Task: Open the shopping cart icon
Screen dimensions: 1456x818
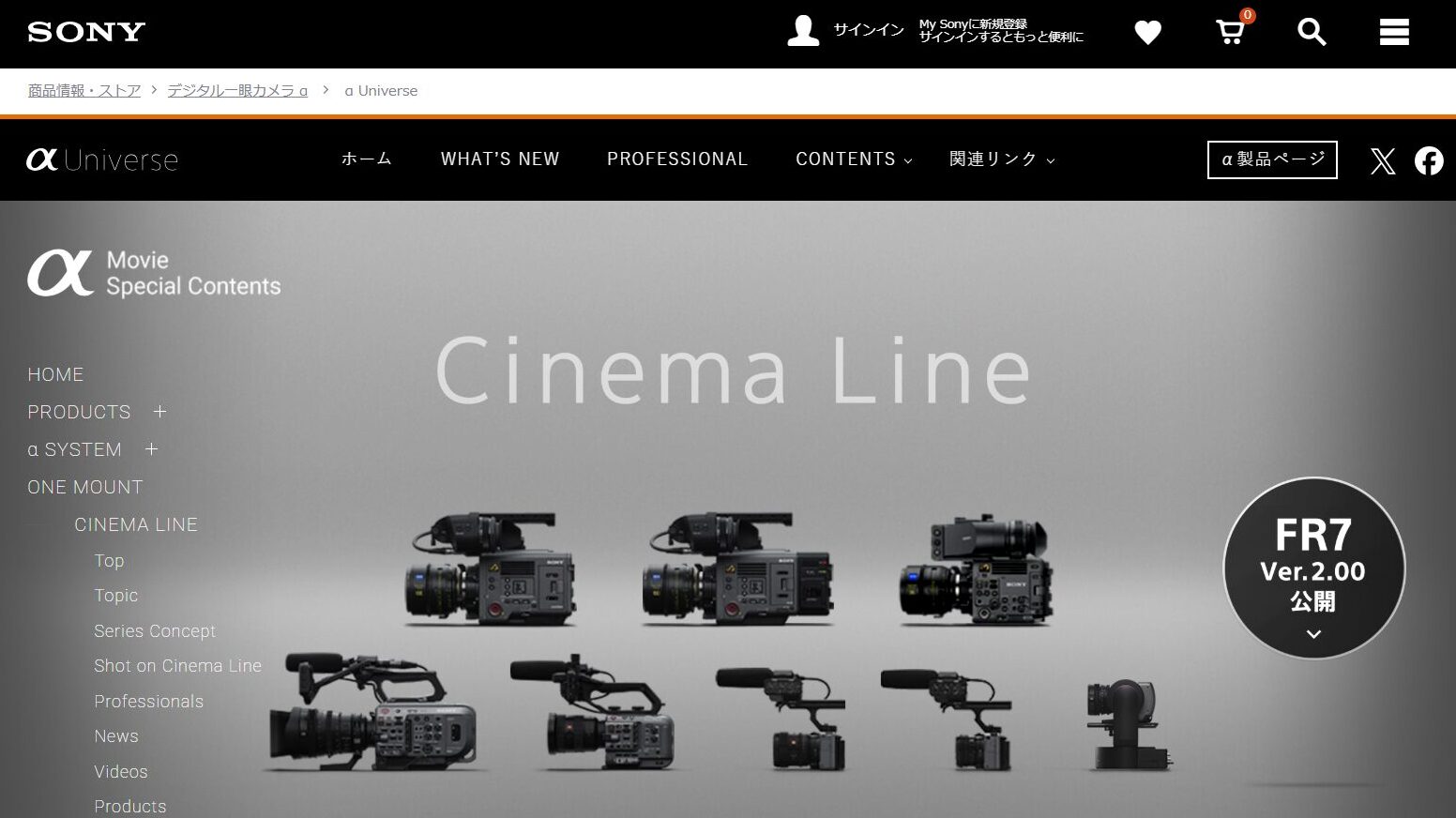Action: (x=1230, y=33)
